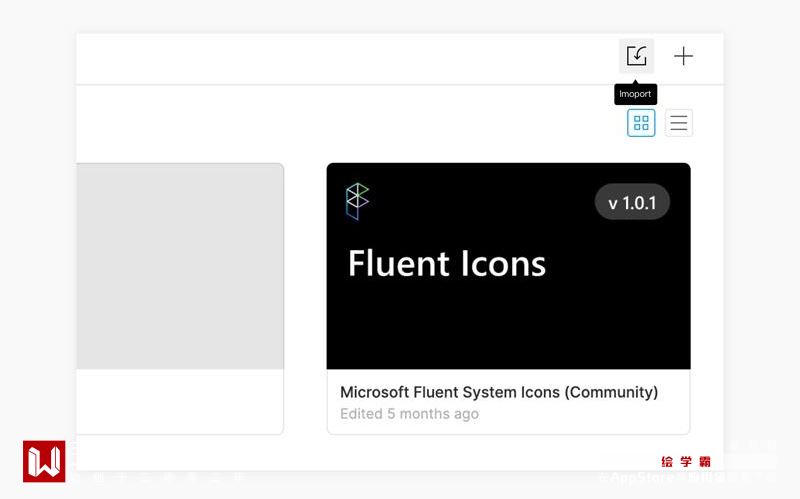Click the red 绘学霸 watermark text
Image resolution: width=800 pixels, height=499 pixels.
click(x=686, y=462)
